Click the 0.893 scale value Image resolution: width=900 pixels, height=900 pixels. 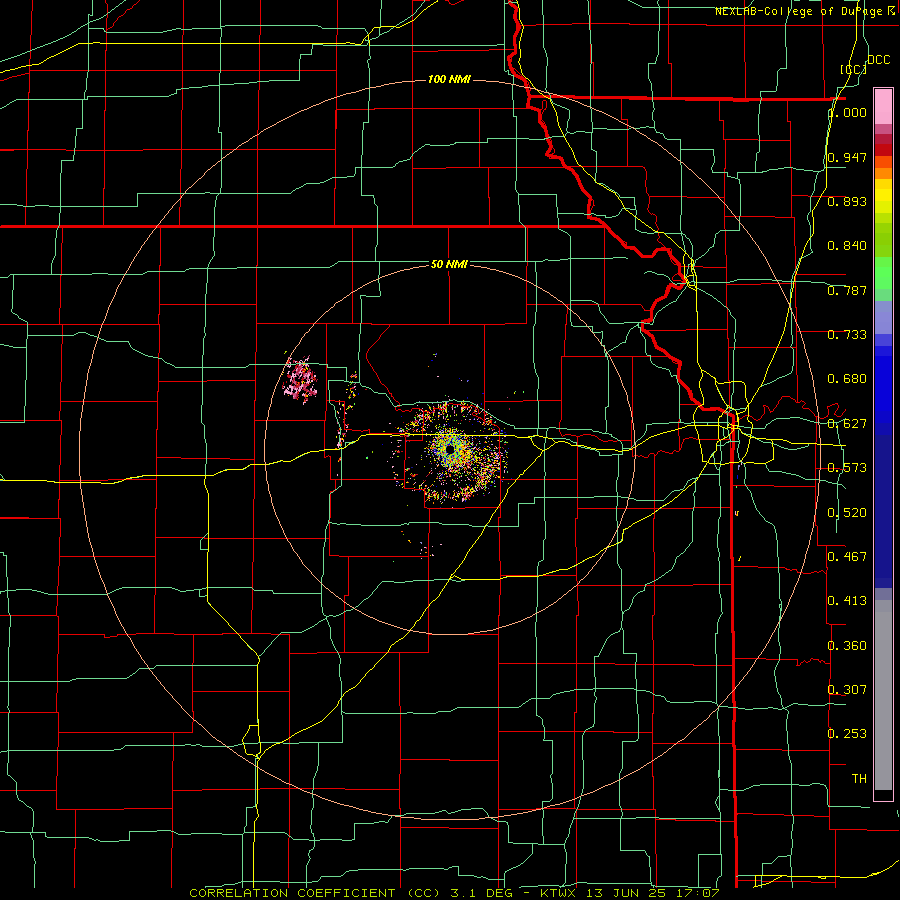click(x=847, y=201)
